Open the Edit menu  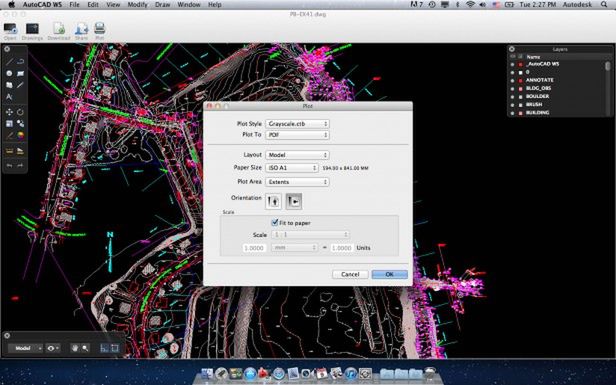point(93,5)
